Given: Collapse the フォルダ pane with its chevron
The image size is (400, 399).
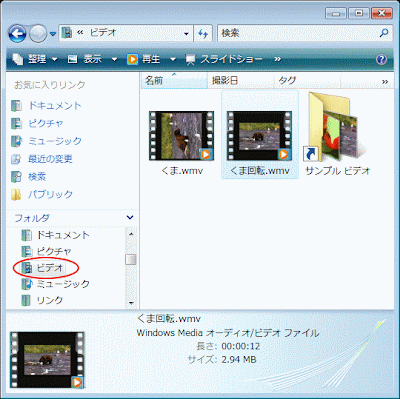Looking at the screenshot, I should coord(130,218).
